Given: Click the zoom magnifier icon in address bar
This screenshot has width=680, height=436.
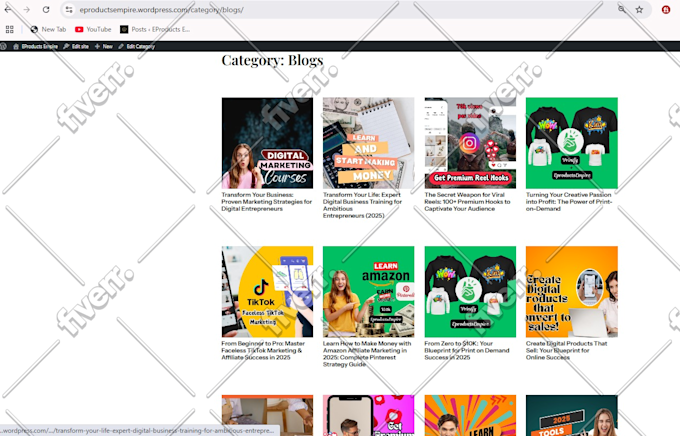Looking at the screenshot, I should (622, 9).
